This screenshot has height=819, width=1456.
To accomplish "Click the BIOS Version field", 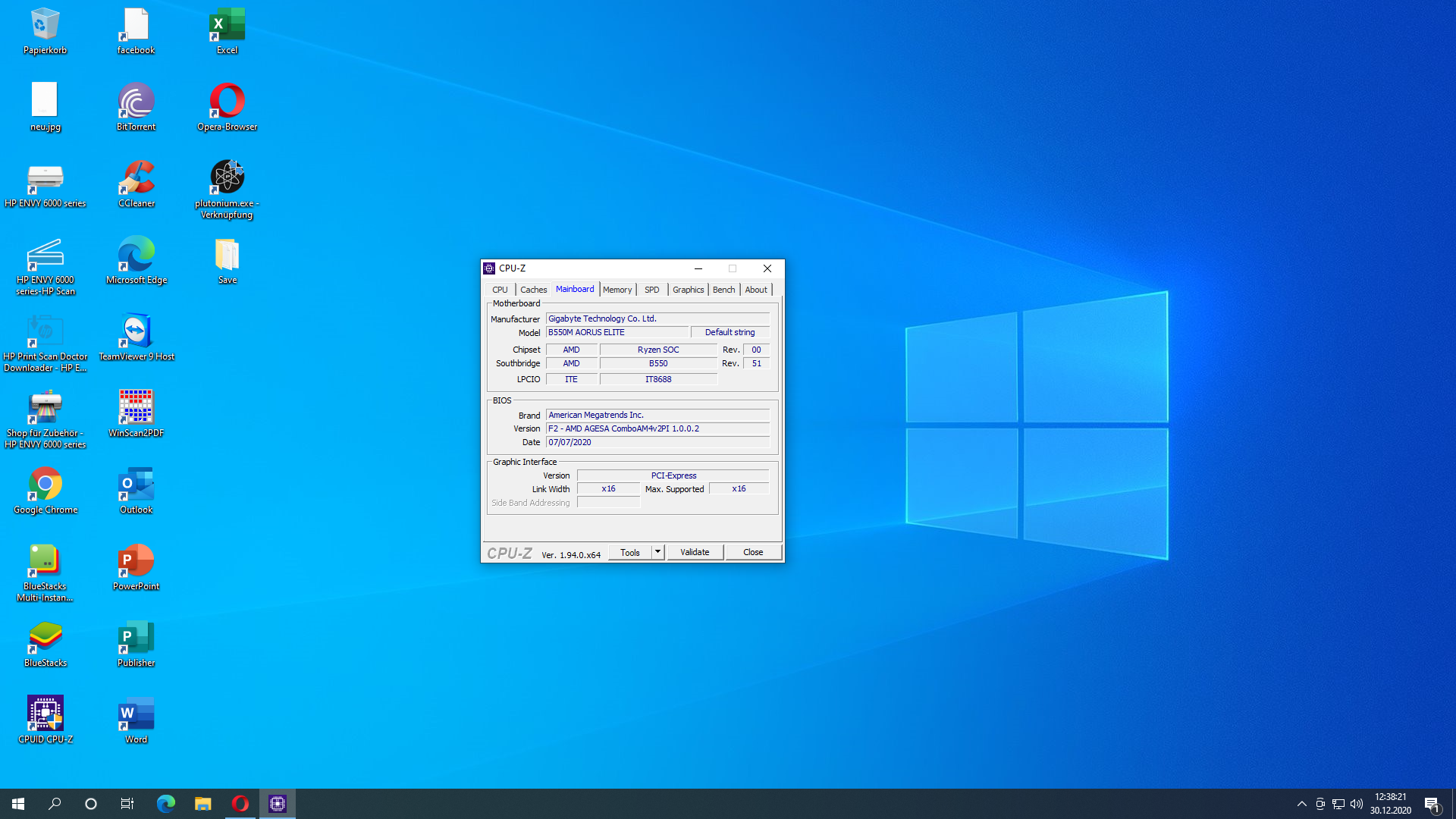I will point(657,428).
